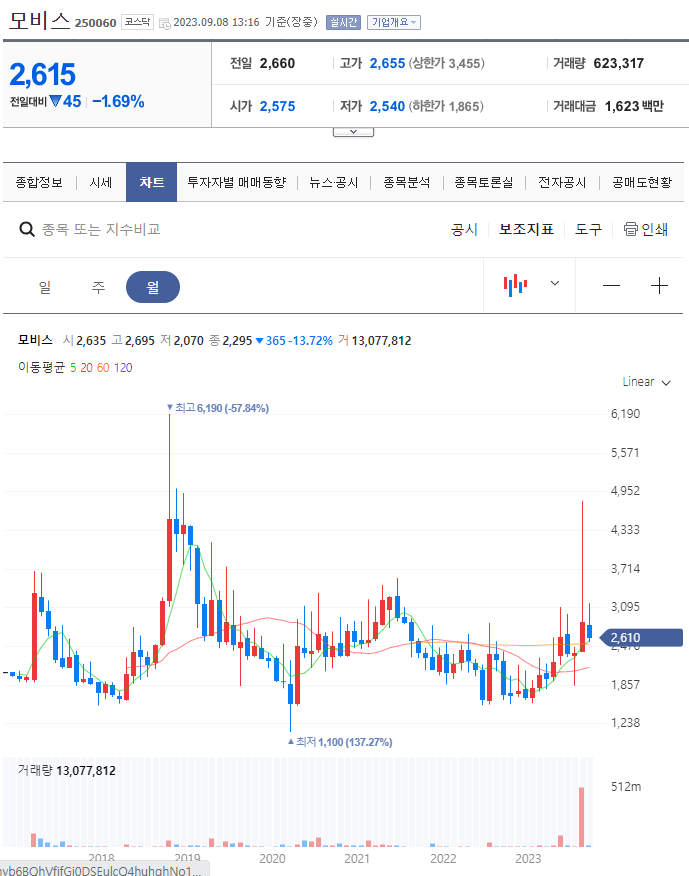The width and height of the screenshot is (689, 876).
Task: Toggle the 실시간 realtime badge
Action: (x=343, y=22)
